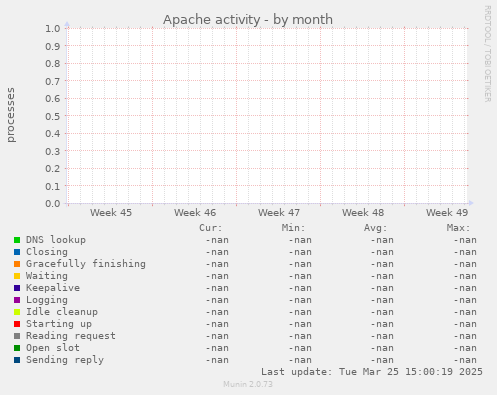Select the 'Sending reply' legend label
Viewport: 497px width, 395px height.
(x=65, y=360)
